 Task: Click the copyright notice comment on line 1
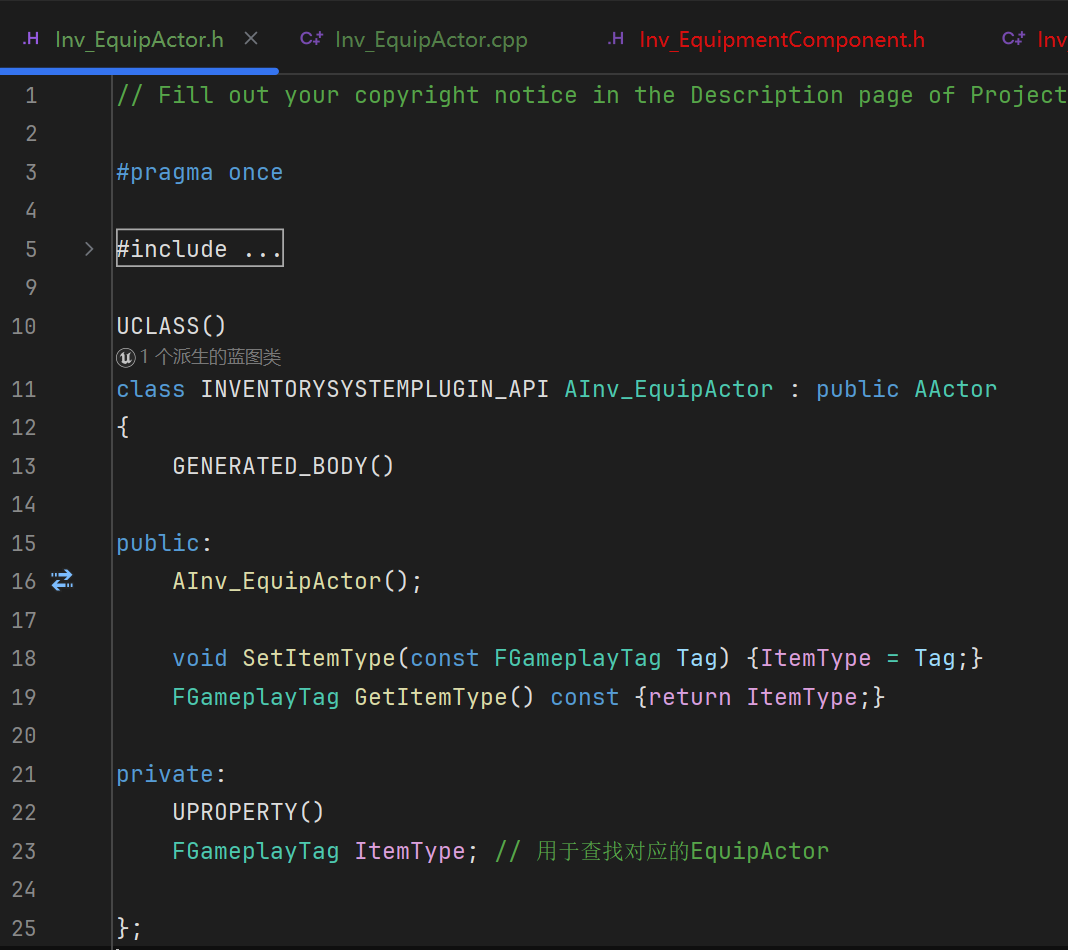pyautogui.click(x=591, y=95)
